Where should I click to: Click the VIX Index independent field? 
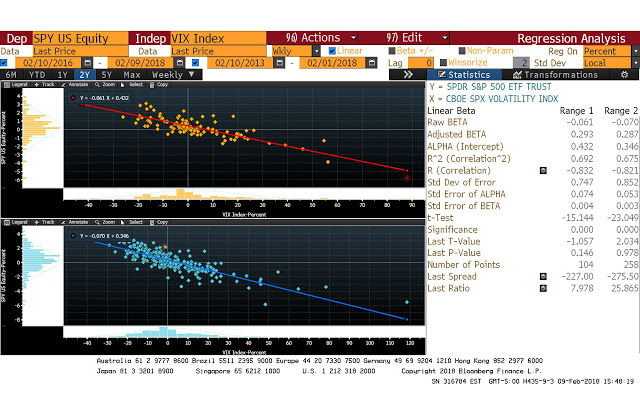point(218,38)
